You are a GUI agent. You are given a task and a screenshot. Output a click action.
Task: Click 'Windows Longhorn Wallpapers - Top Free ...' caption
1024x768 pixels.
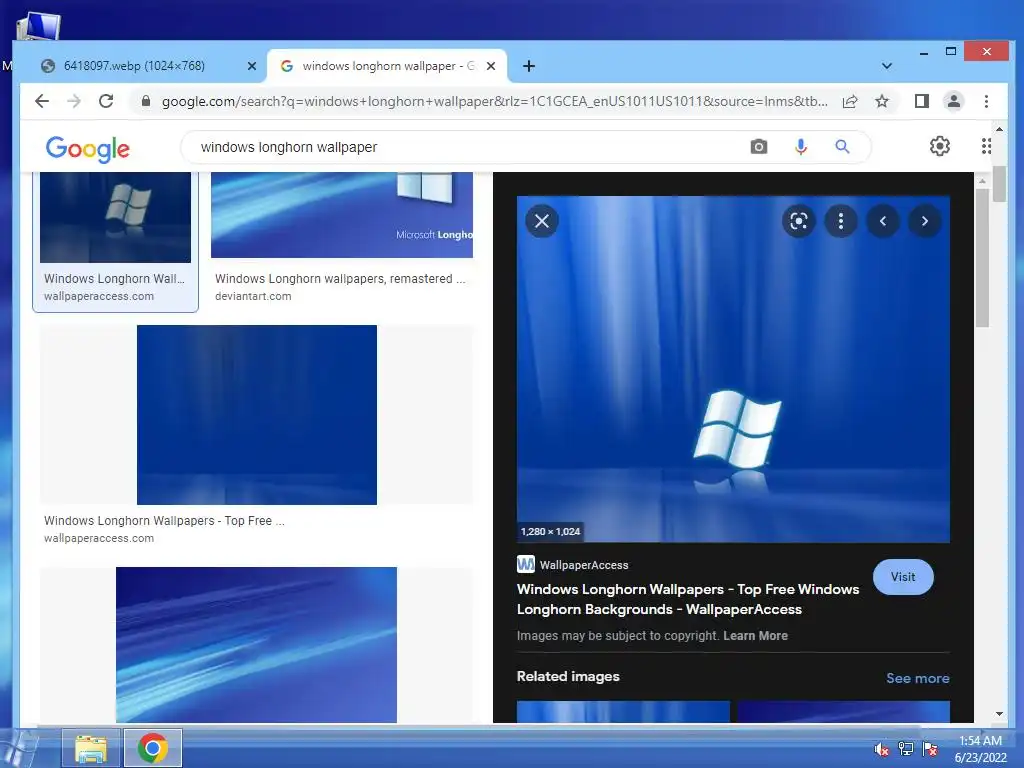(x=164, y=520)
